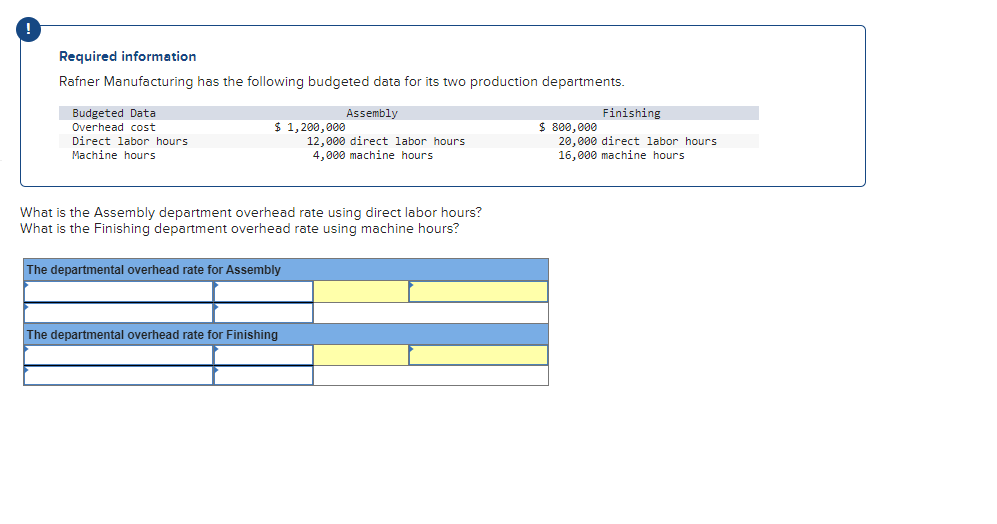The height and width of the screenshot is (524, 997).
Task: Click the Finishing department overhead rate question
Action: 240,228
